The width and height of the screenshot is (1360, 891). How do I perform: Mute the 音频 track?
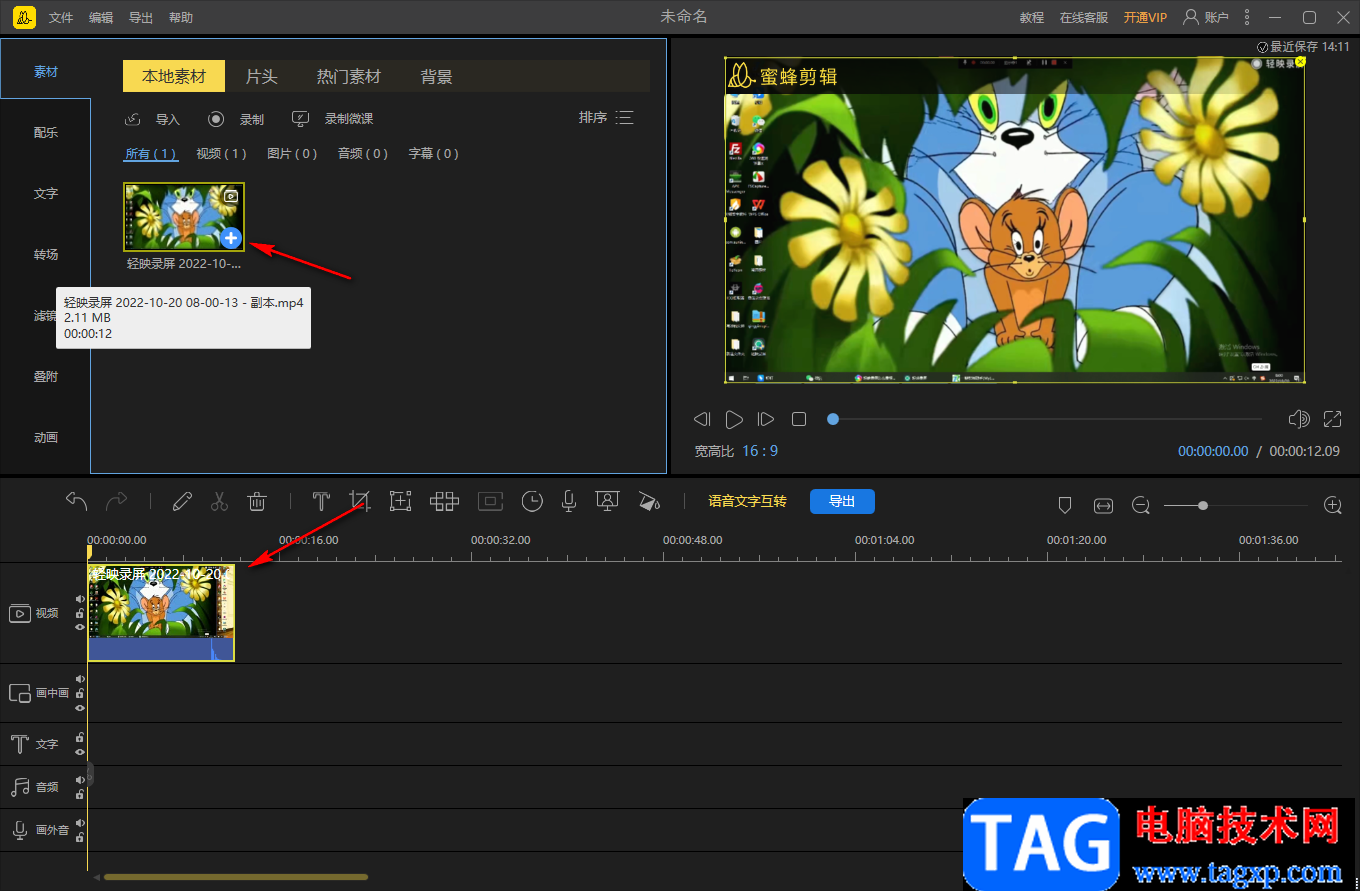pyautogui.click(x=80, y=780)
